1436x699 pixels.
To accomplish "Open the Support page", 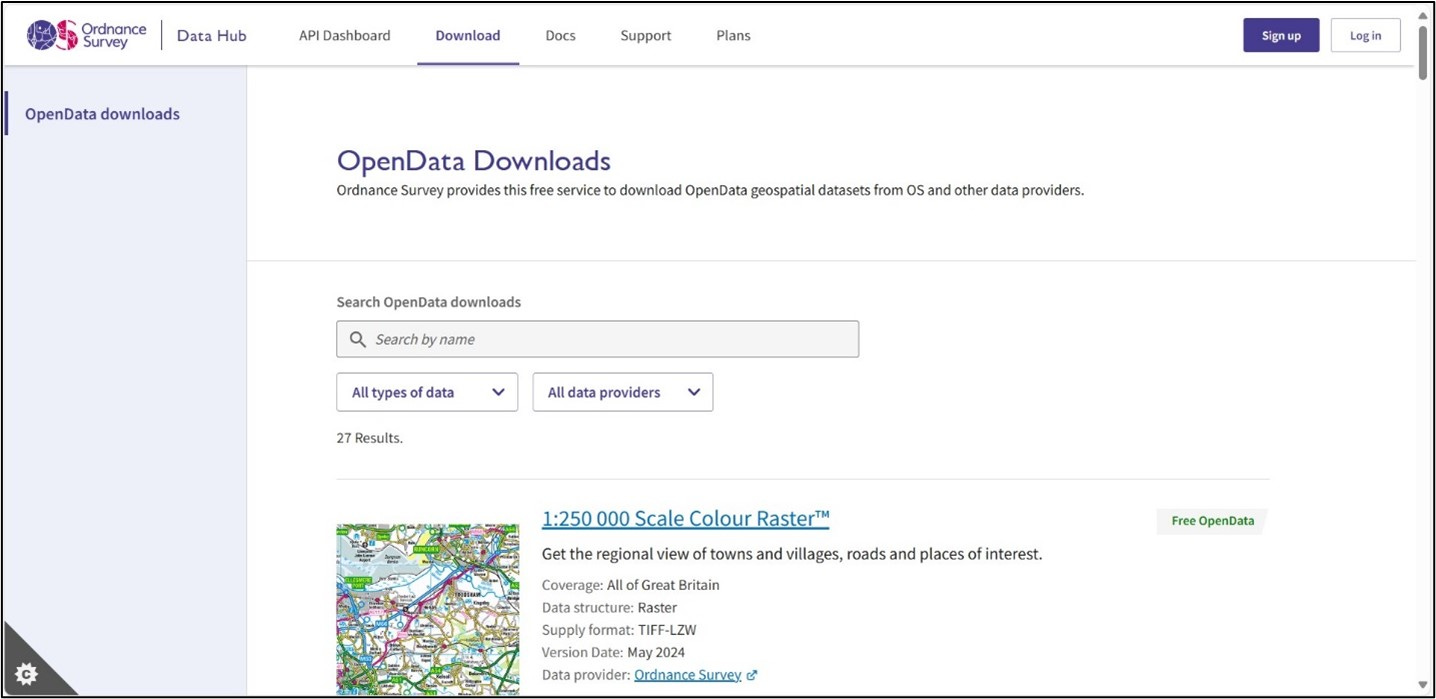I will tap(645, 35).
